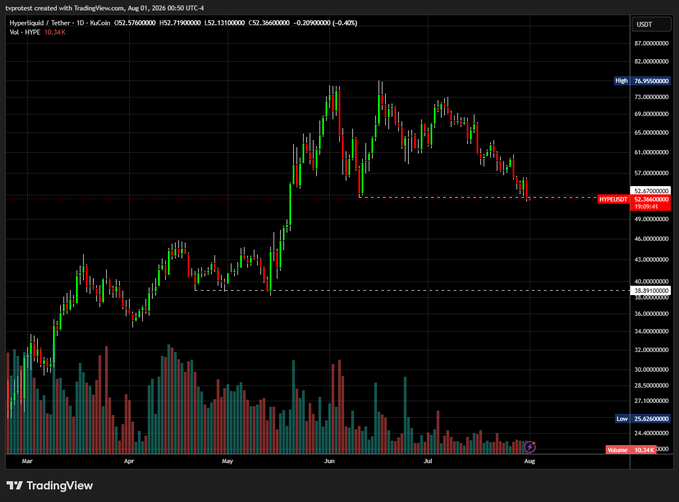Click the tvprotest created with TradingView.com caption

[x=104, y=8]
